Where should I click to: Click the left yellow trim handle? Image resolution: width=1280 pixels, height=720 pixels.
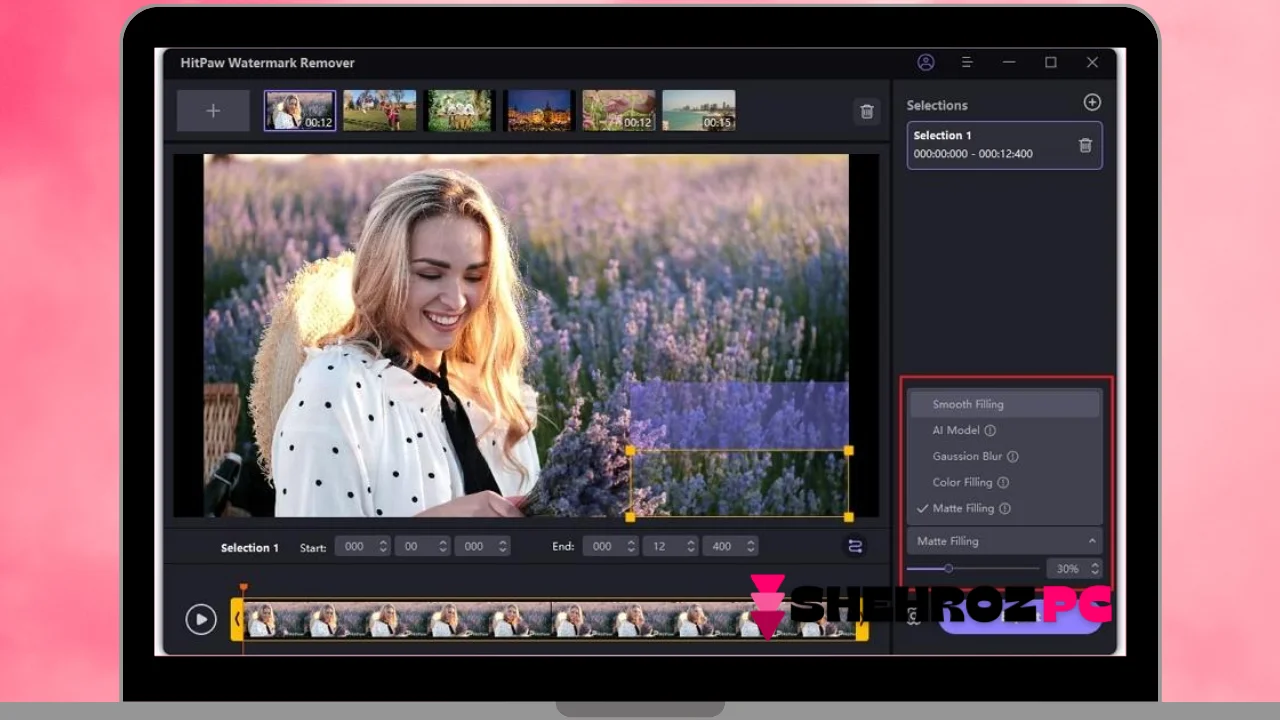tap(237, 619)
